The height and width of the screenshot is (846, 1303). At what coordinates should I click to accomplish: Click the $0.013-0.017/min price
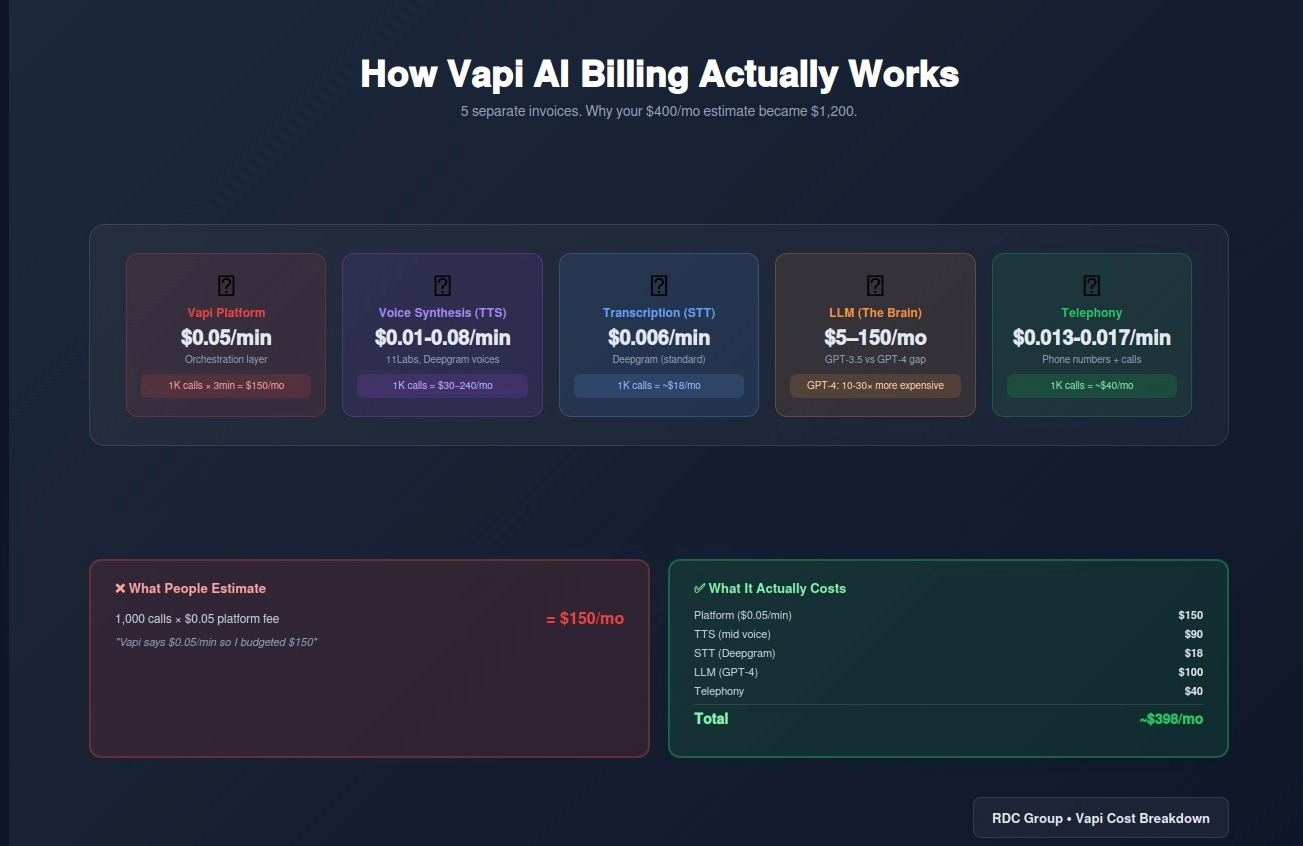tap(1091, 337)
